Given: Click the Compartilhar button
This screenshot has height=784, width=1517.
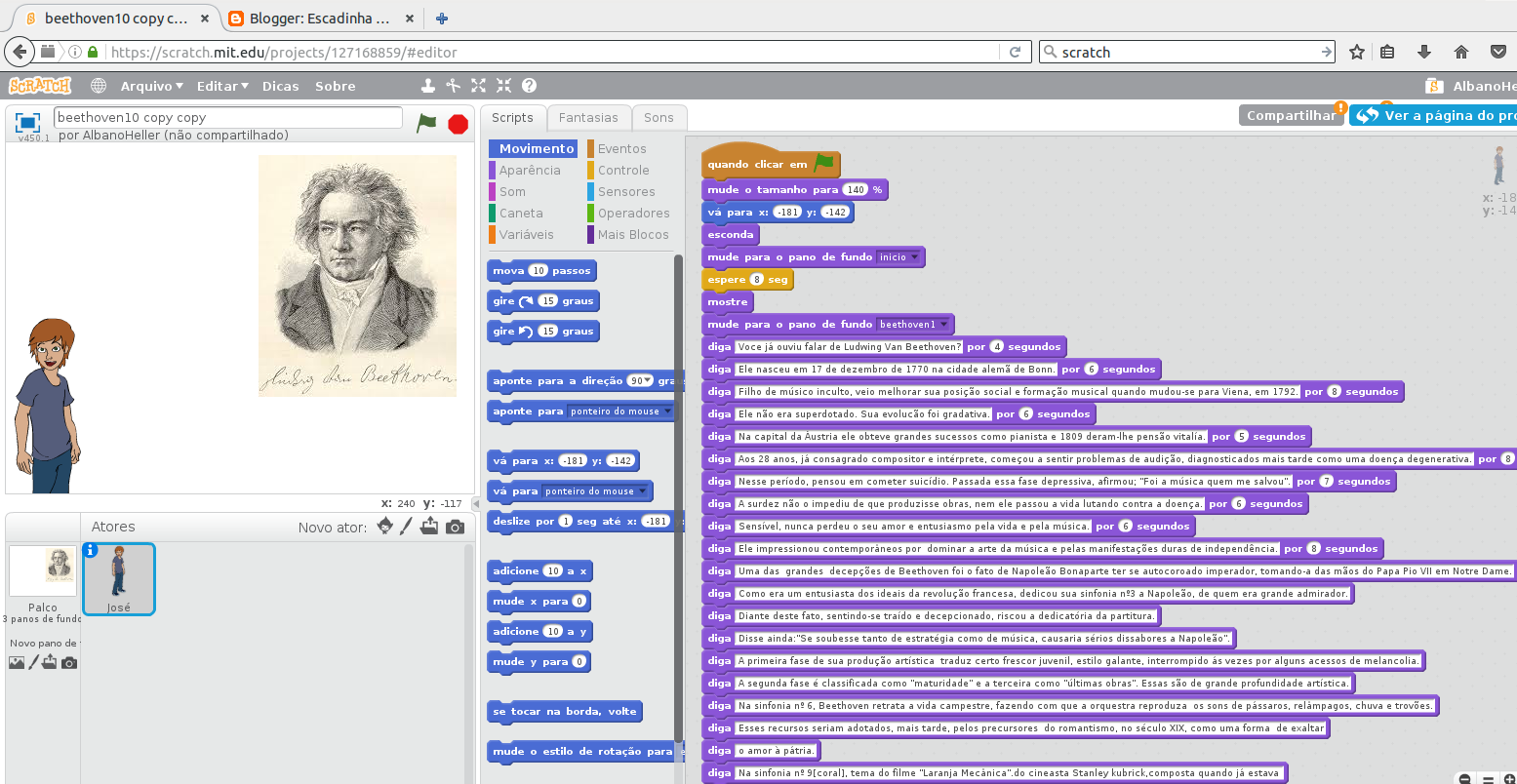Looking at the screenshot, I should [1291, 115].
